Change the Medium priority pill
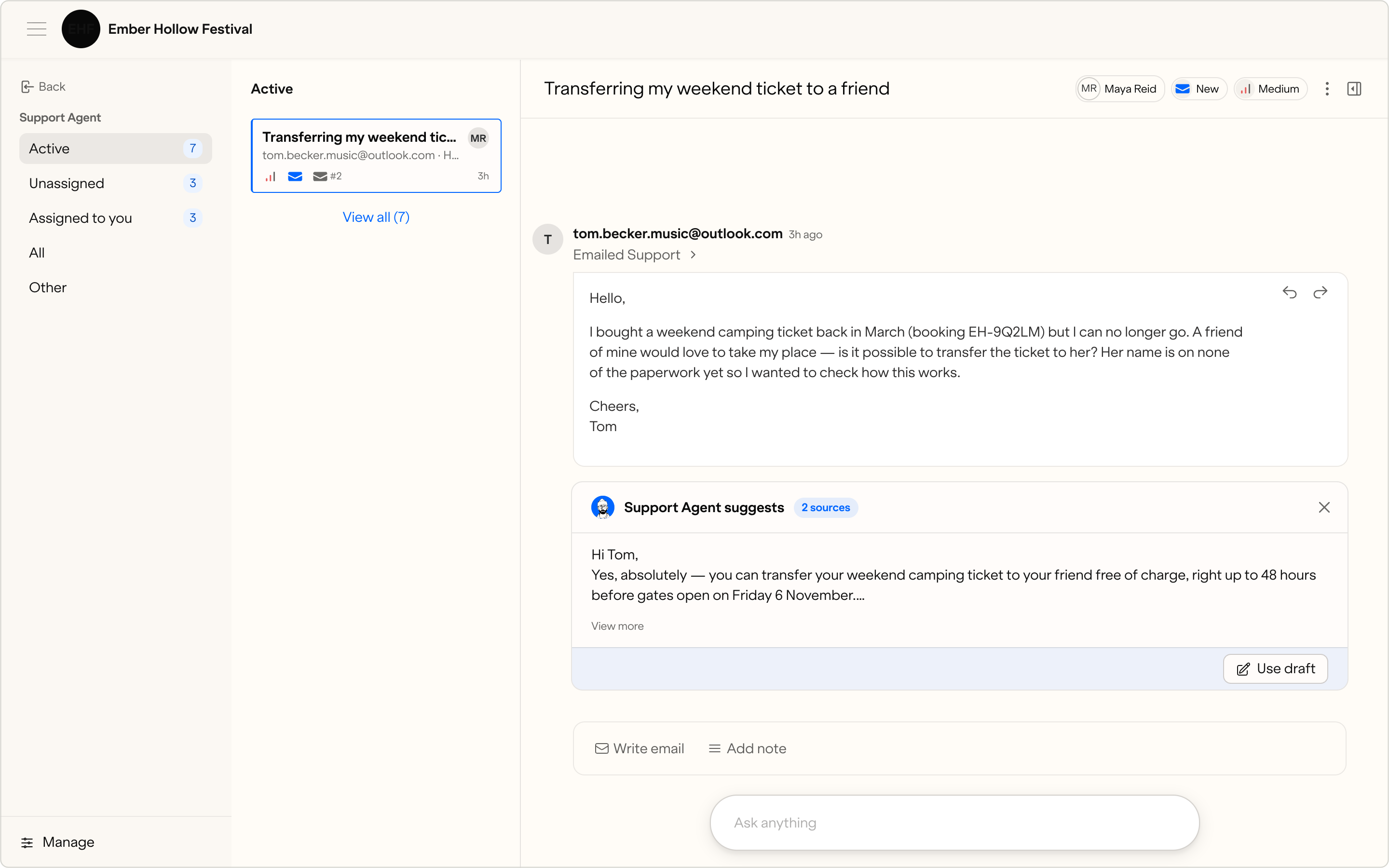Viewport: 1389px width, 868px height. pyautogui.click(x=1271, y=89)
